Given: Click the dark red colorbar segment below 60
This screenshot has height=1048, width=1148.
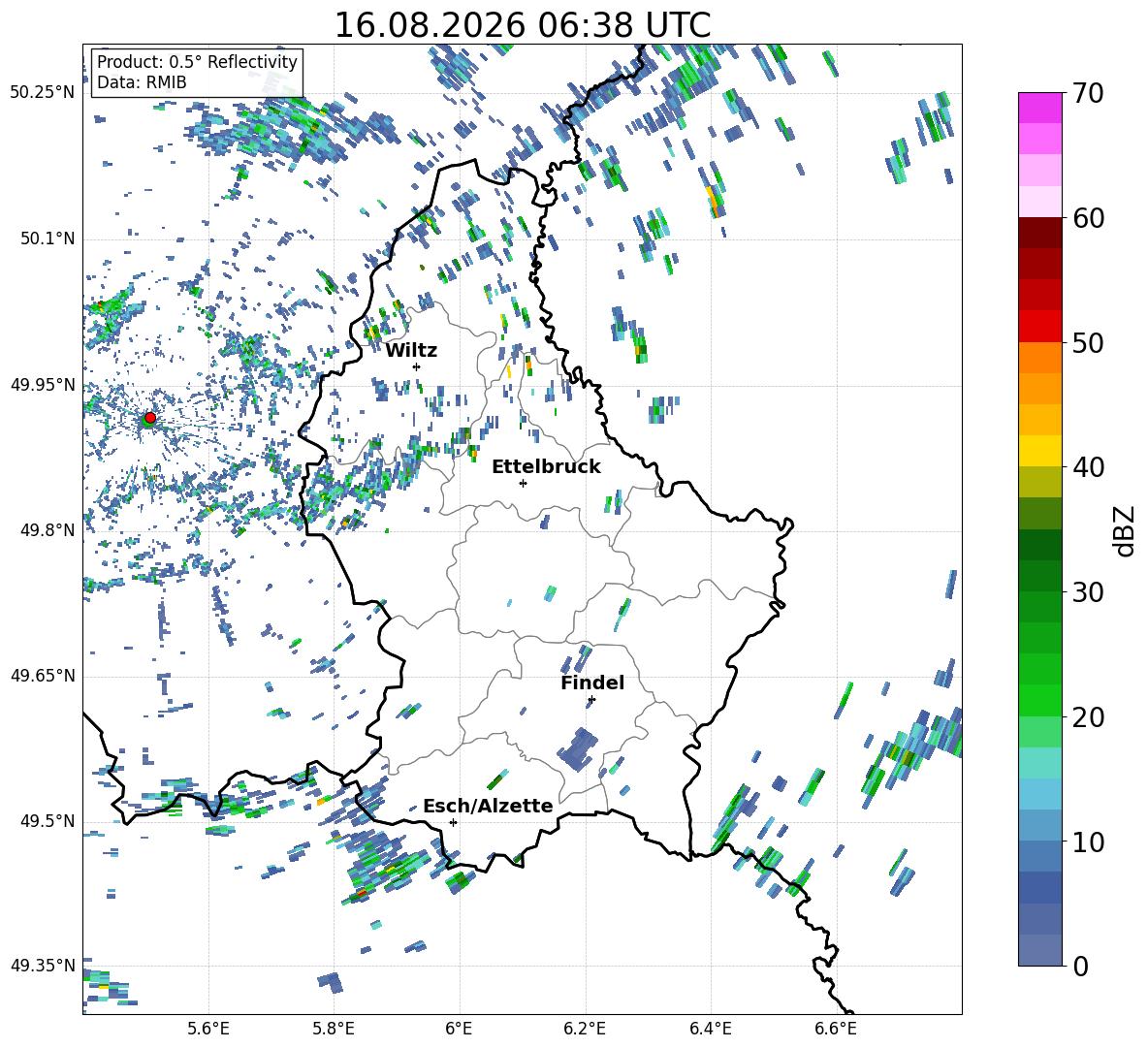Looking at the screenshot, I should tap(1039, 233).
